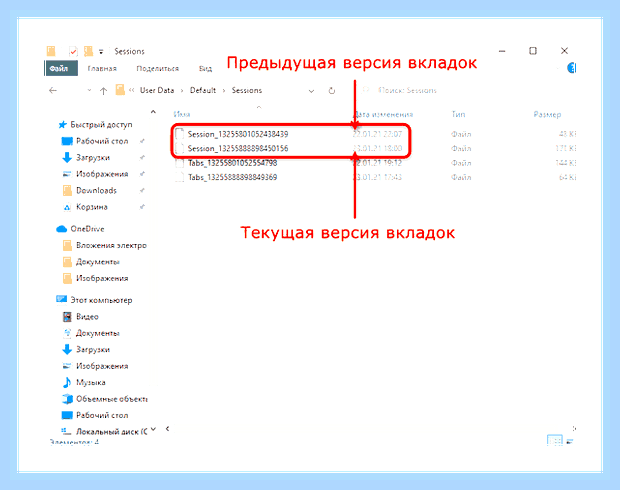This screenshot has width=620, height=490.
Task: Open Документы folder under OneDrive
Action: pos(98,262)
